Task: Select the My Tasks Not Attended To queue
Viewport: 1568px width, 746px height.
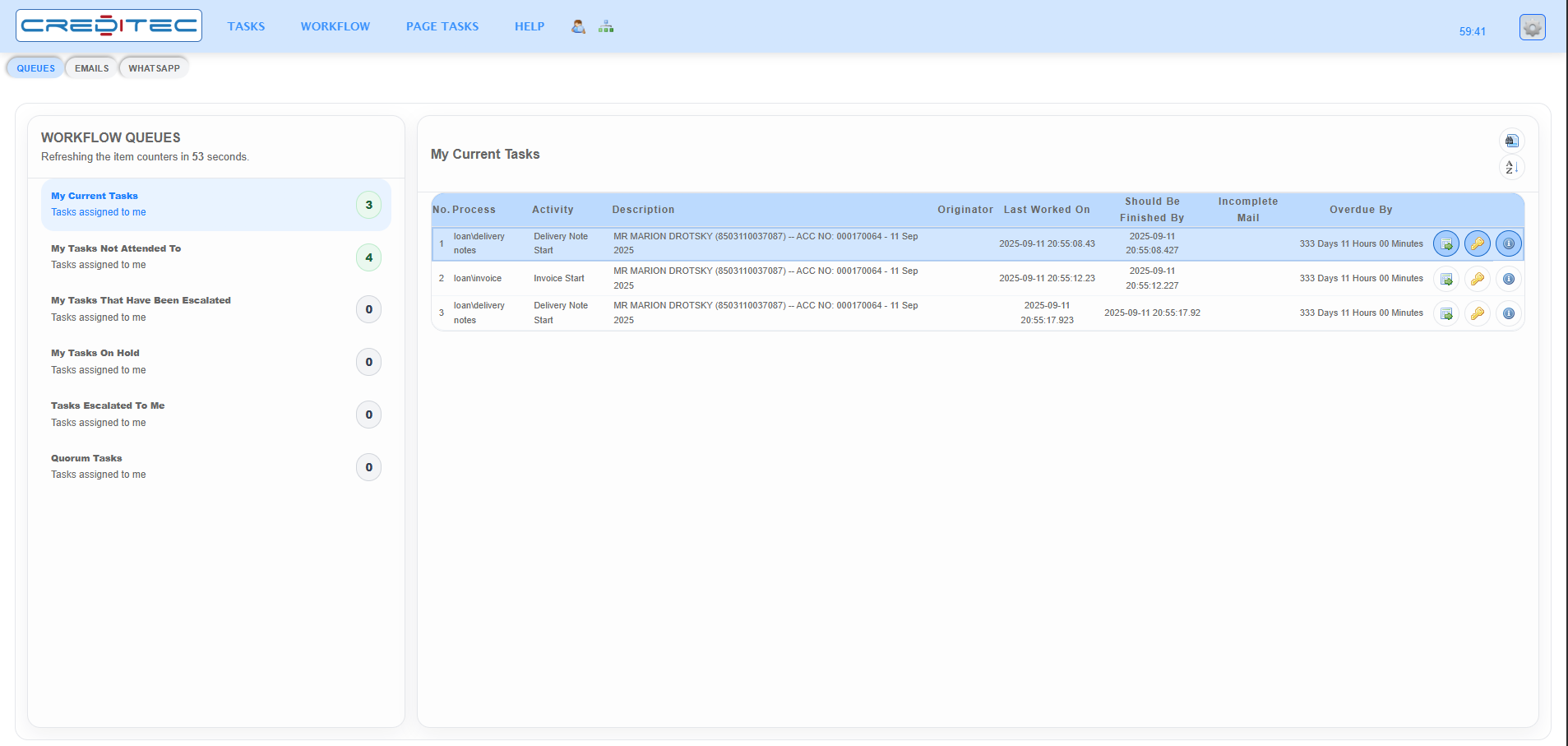Action: tap(215, 257)
